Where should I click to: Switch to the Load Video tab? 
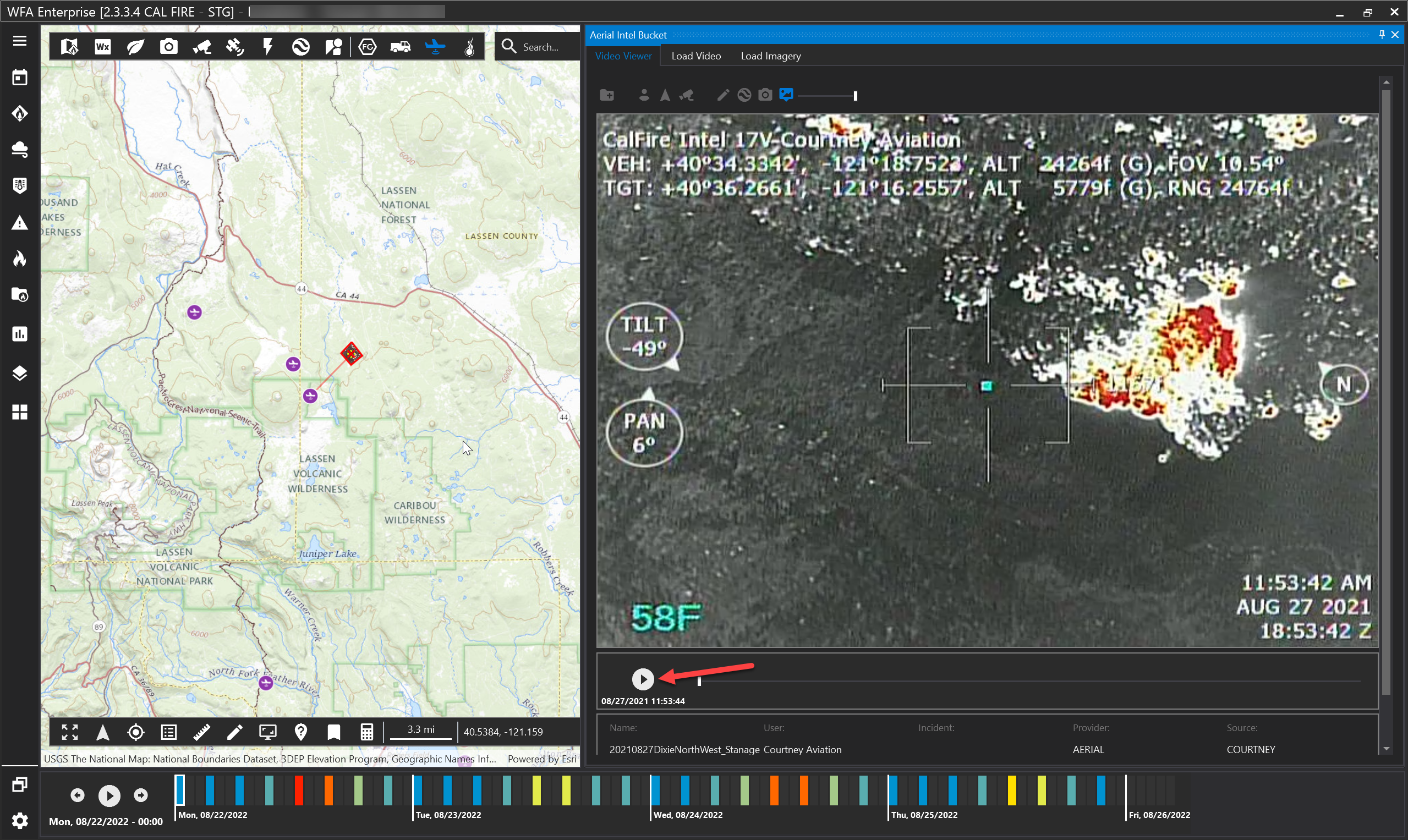click(696, 56)
